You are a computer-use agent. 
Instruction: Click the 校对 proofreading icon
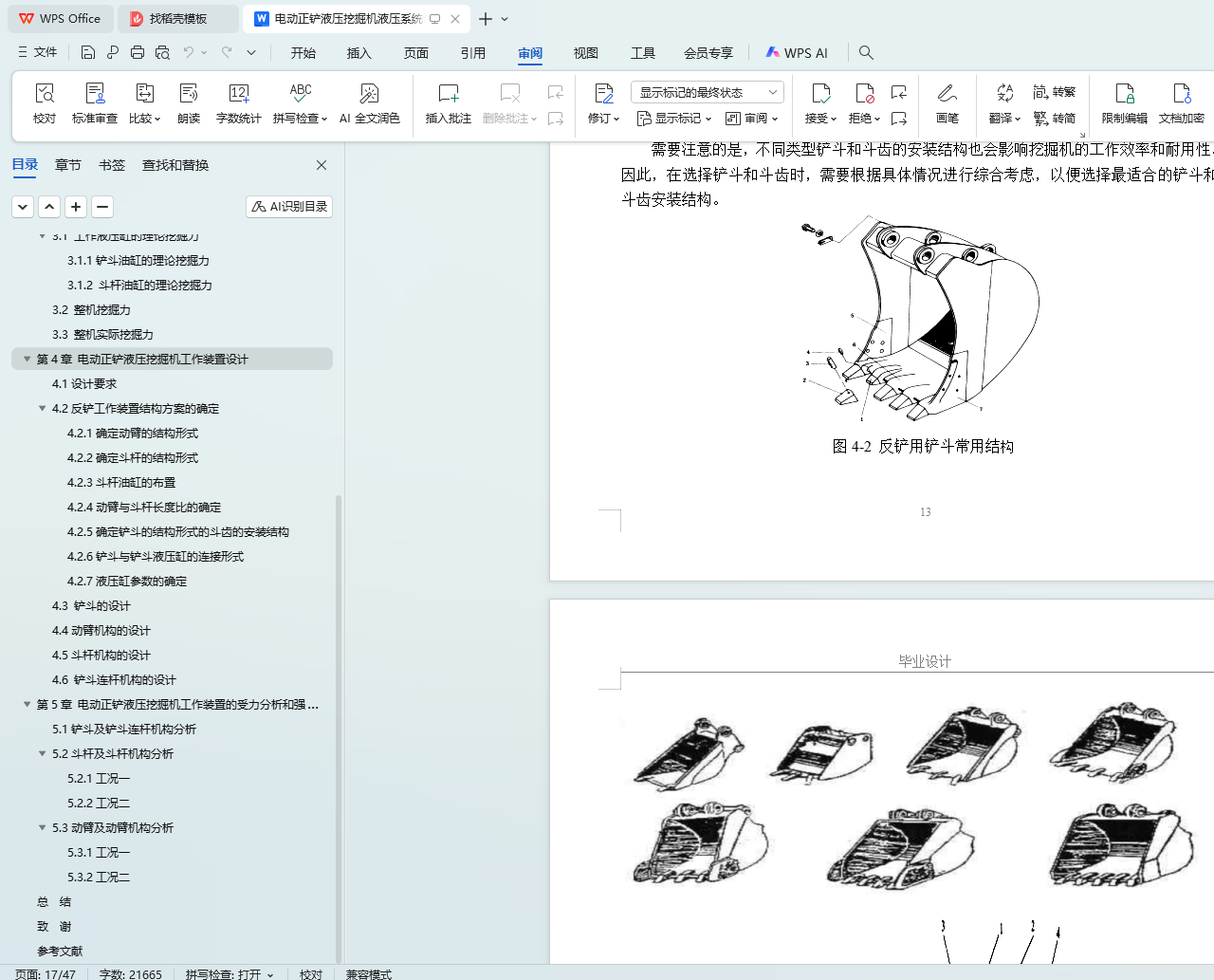45,102
